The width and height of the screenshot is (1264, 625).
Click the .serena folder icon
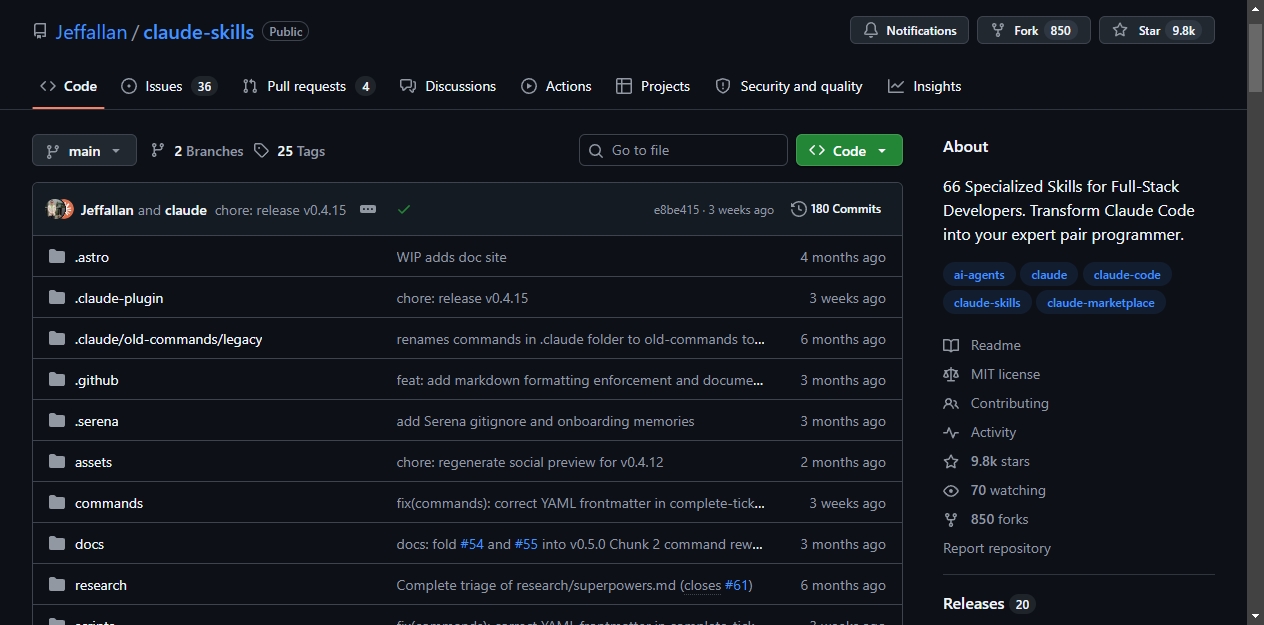[x=57, y=421]
